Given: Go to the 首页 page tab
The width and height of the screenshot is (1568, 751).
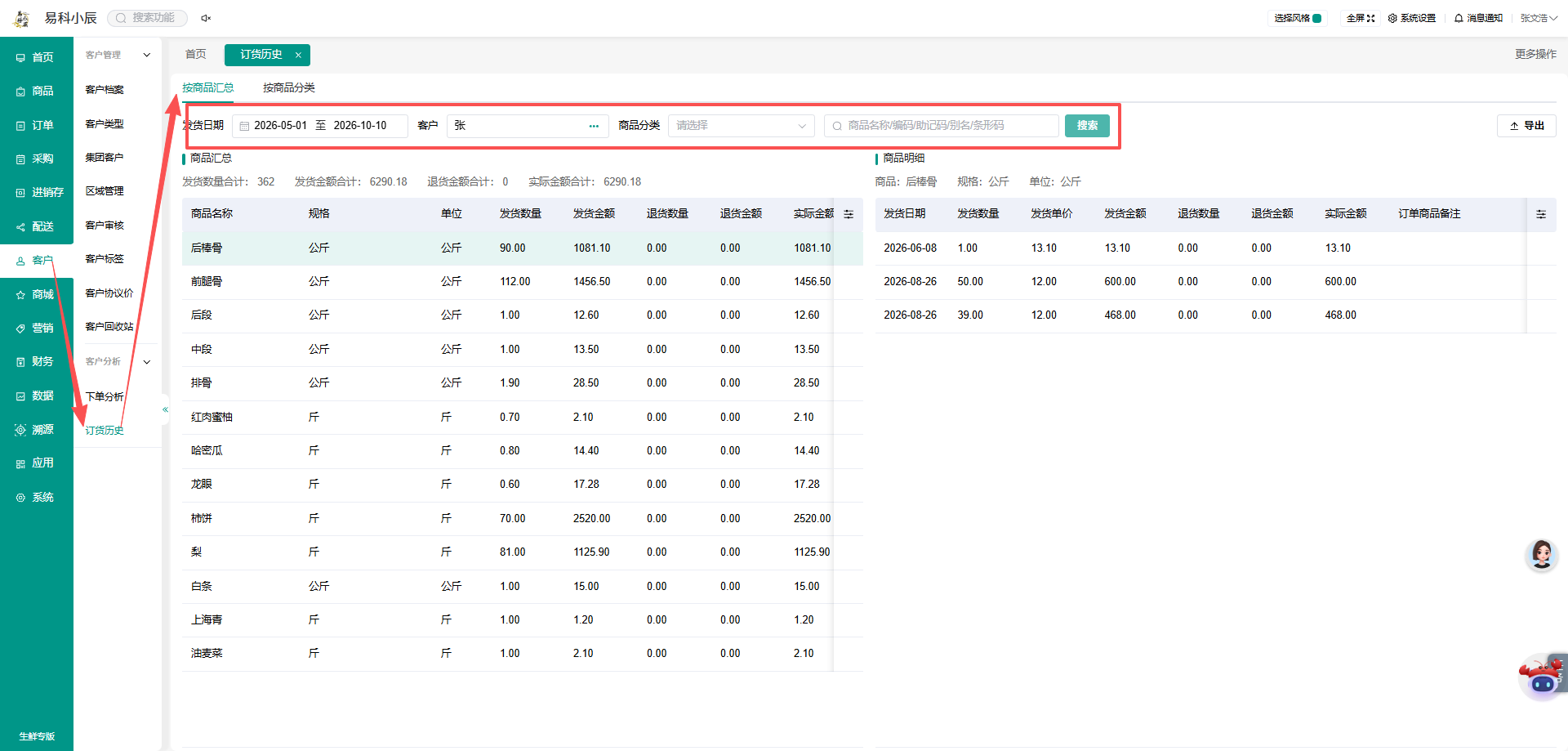Looking at the screenshot, I should [196, 54].
